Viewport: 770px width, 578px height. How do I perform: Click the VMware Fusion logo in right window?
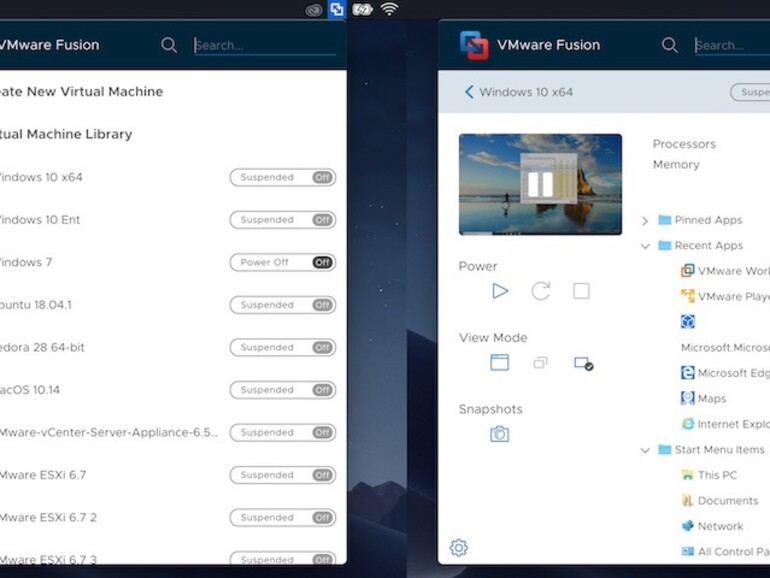[474, 45]
